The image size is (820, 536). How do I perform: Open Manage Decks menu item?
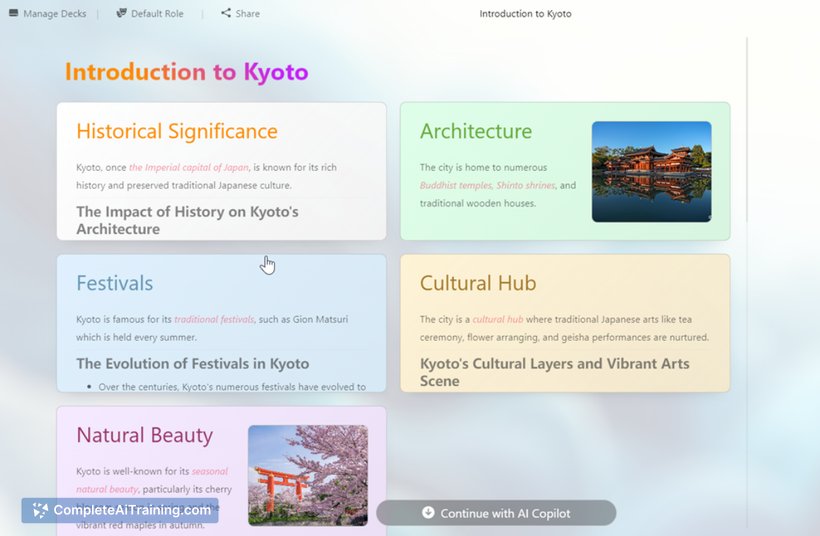(x=48, y=14)
